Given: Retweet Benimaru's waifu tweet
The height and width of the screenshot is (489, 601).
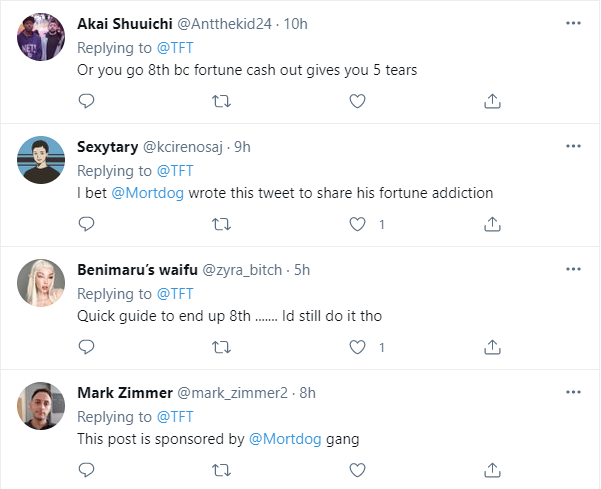Looking at the screenshot, I should coord(222,347).
